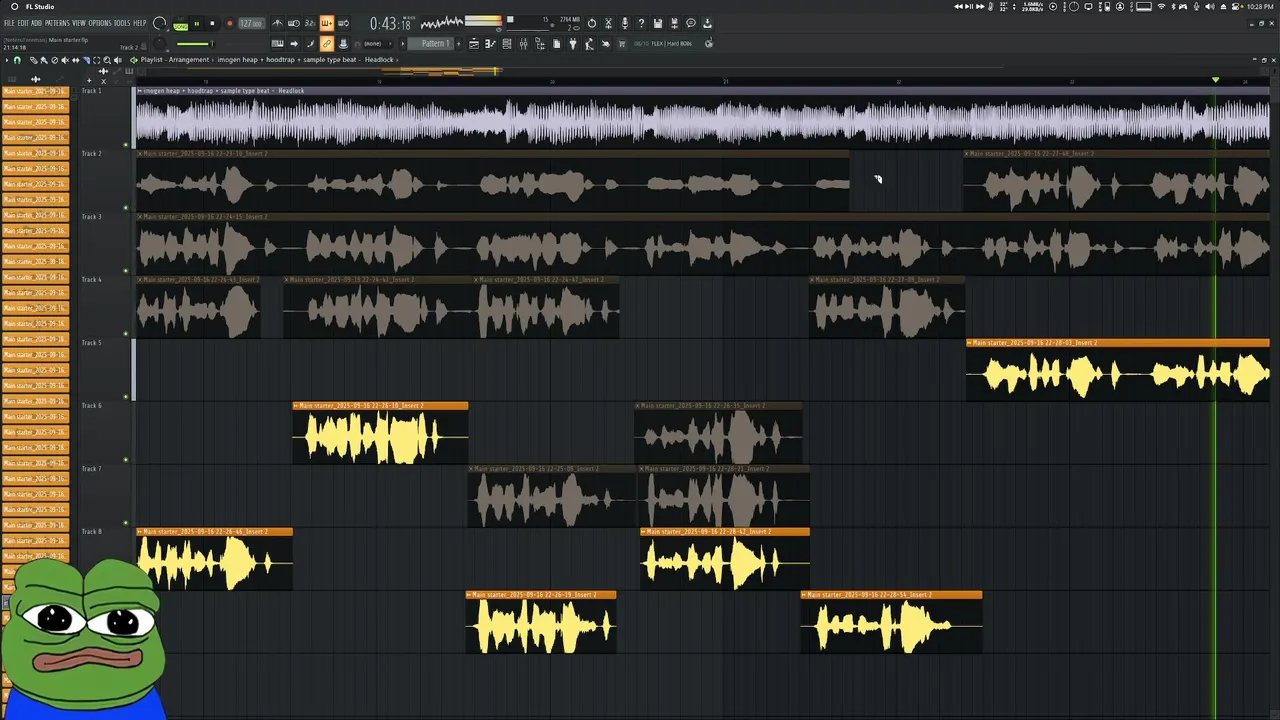
Task: Toggle mute light on Track 2
Action: [x=126, y=208]
